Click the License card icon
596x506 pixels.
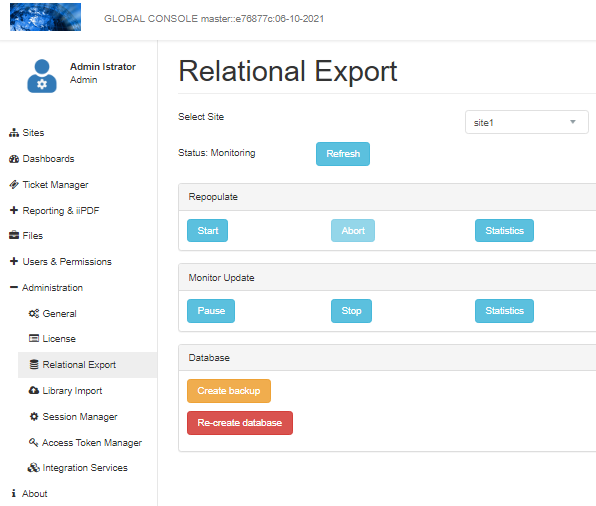point(34,338)
